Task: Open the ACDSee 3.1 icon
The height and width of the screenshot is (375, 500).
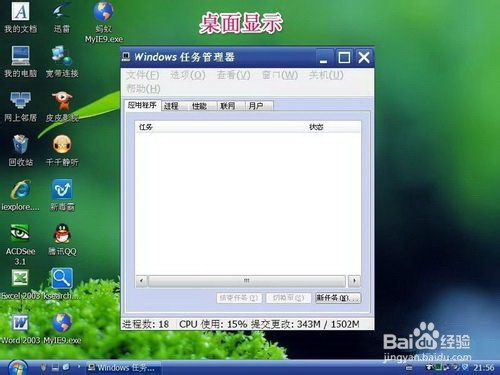Action: coord(21,244)
